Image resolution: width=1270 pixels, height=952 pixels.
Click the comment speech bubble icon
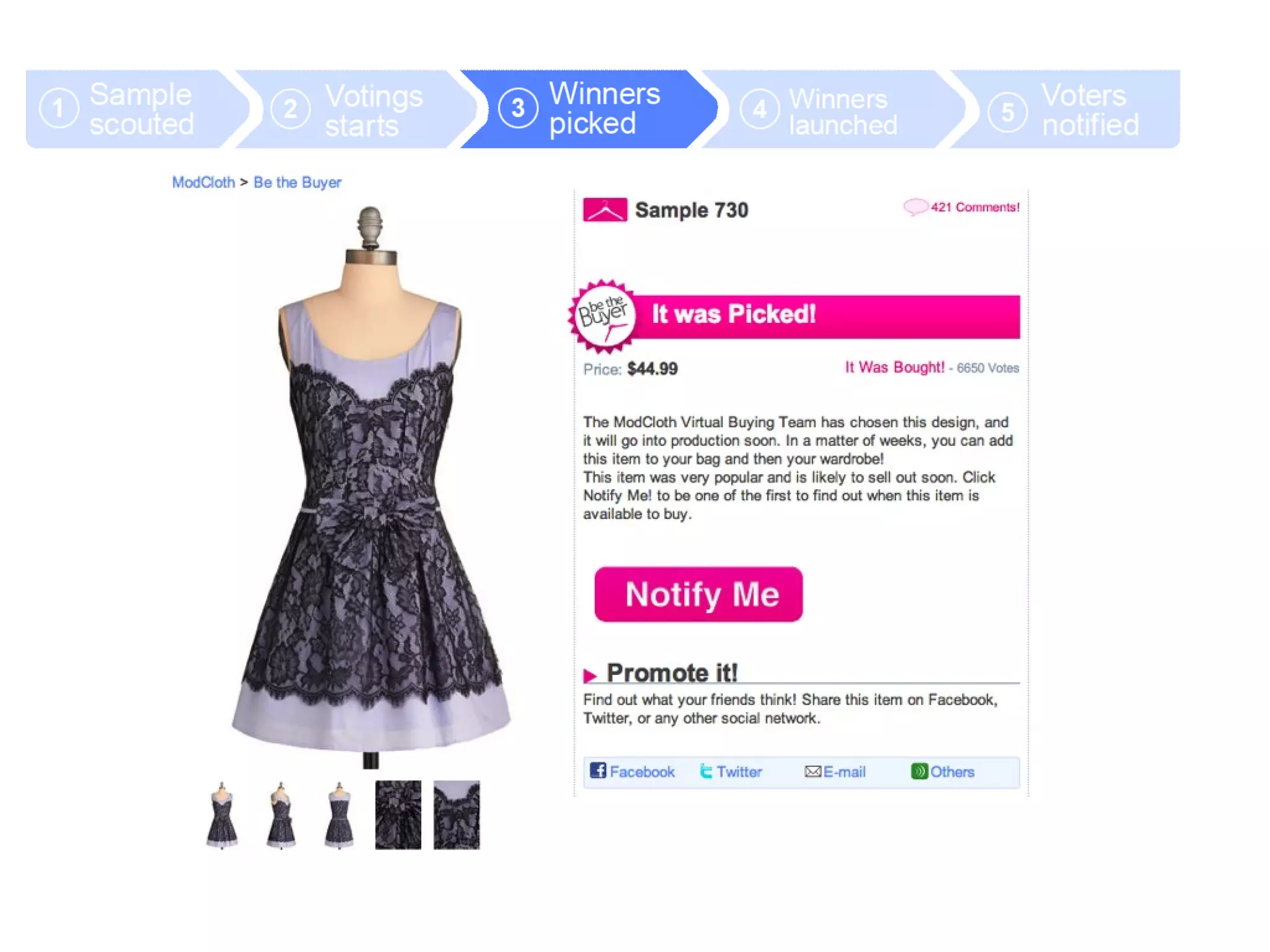[x=915, y=206]
